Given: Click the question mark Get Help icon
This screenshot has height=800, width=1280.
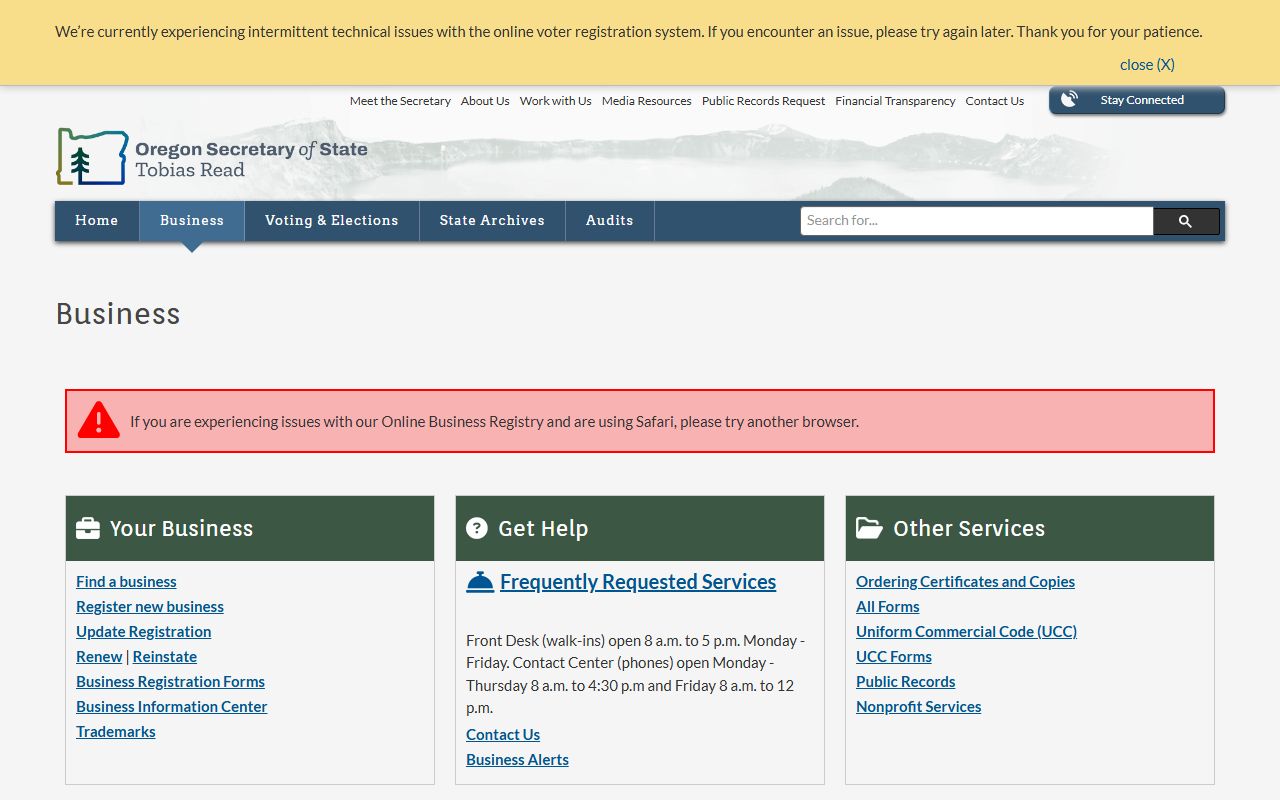Looking at the screenshot, I should tap(477, 528).
